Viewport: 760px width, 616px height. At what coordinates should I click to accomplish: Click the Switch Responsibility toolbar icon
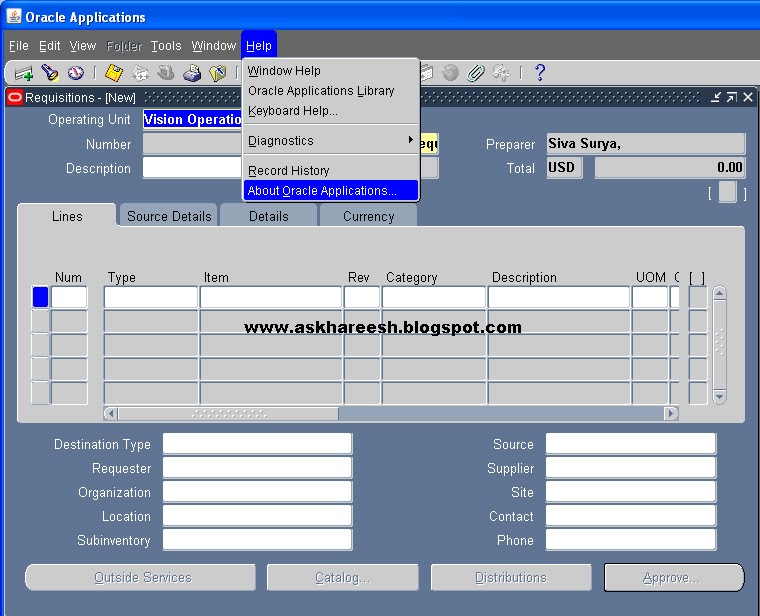coord(166,73)
